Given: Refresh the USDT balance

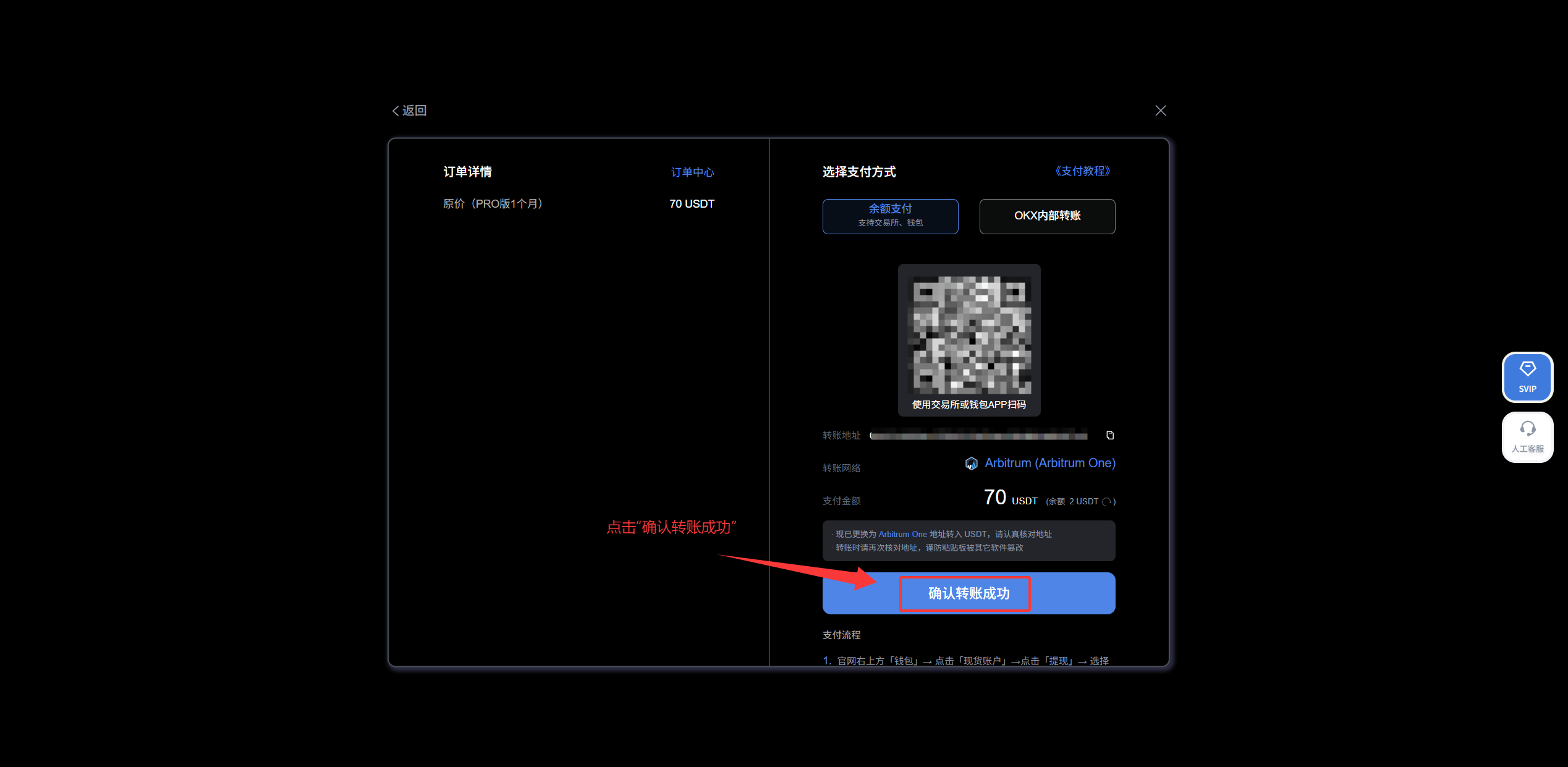Looking at the screenshot, I should 1109,501.
